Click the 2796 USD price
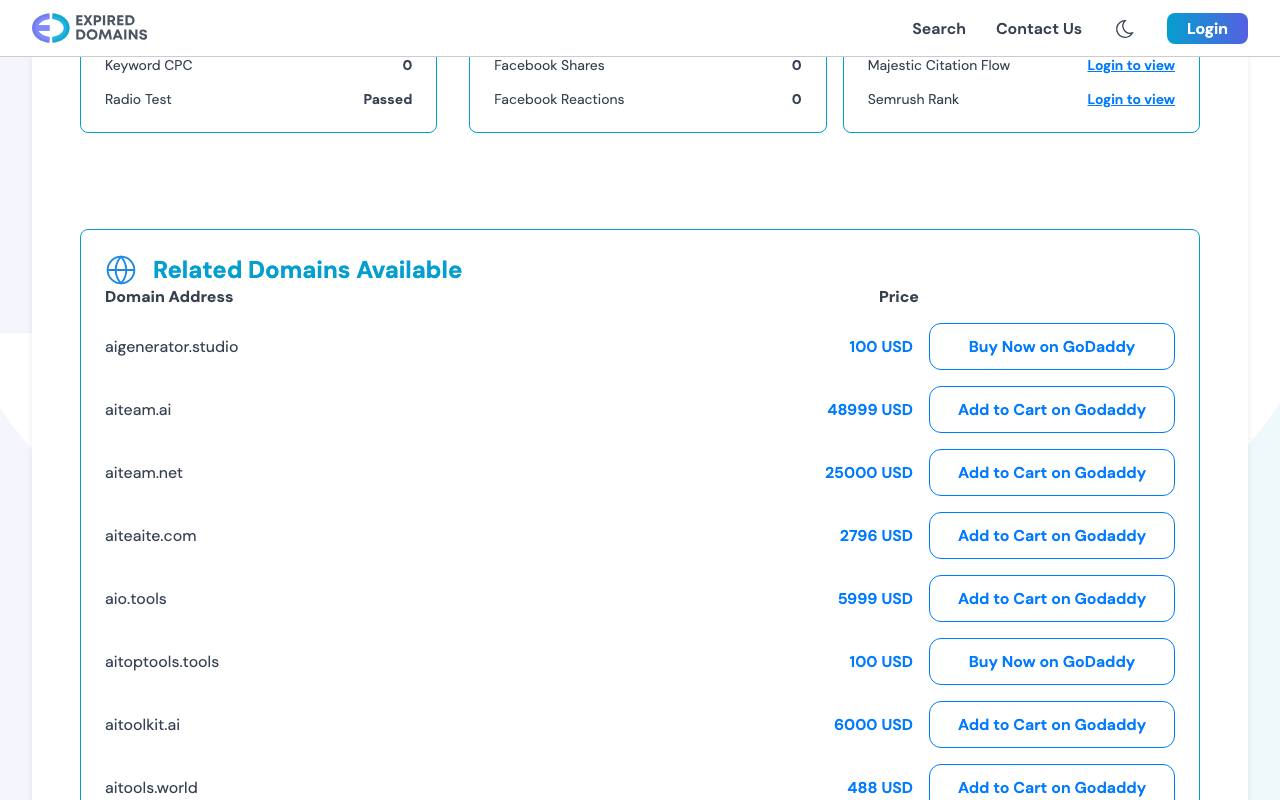Screen dimensions: 1280x800 [876, 536]
